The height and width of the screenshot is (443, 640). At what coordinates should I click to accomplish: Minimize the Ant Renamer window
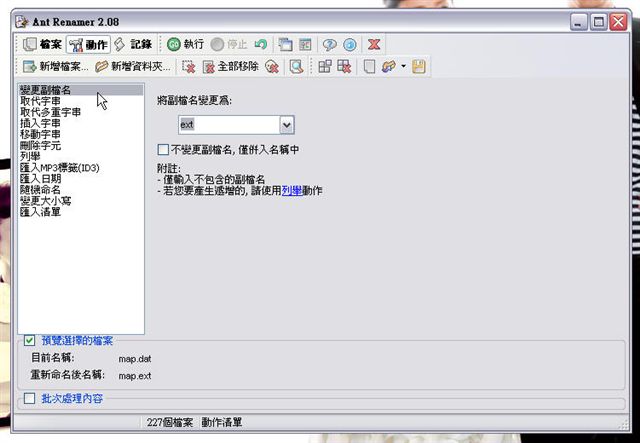[578, 22]
